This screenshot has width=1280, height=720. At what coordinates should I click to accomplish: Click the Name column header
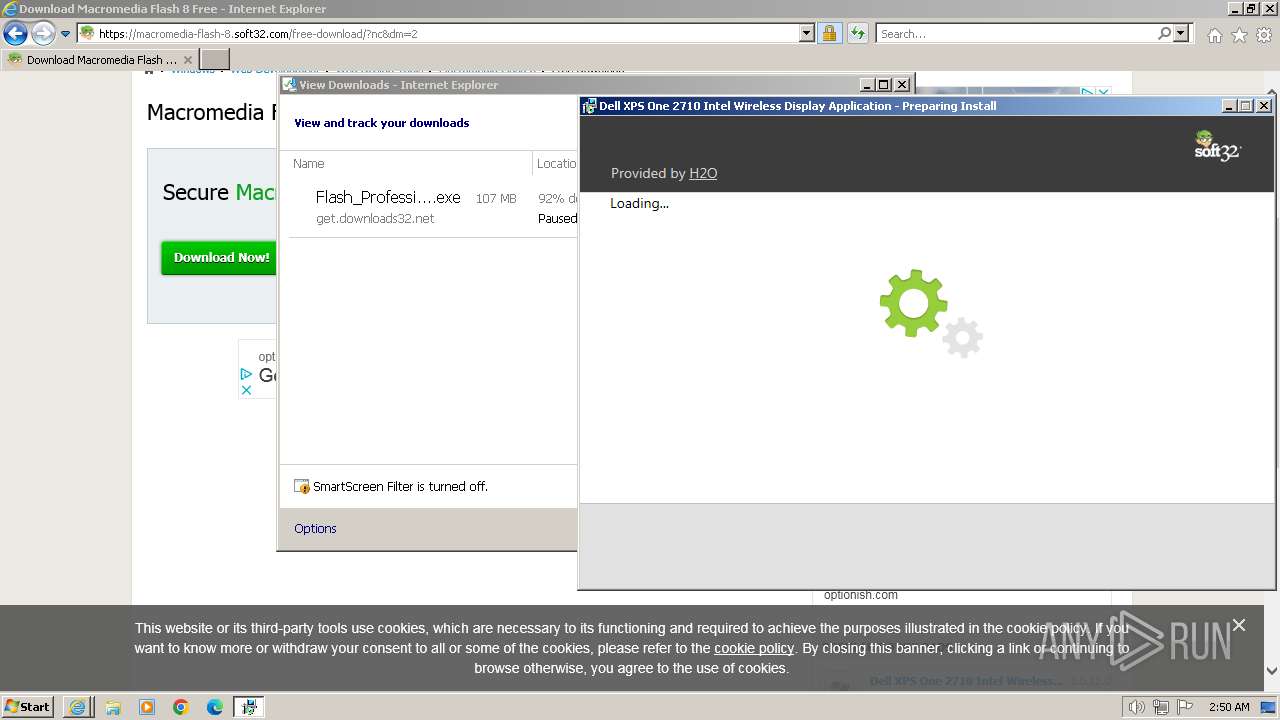(x=308, y=163)
